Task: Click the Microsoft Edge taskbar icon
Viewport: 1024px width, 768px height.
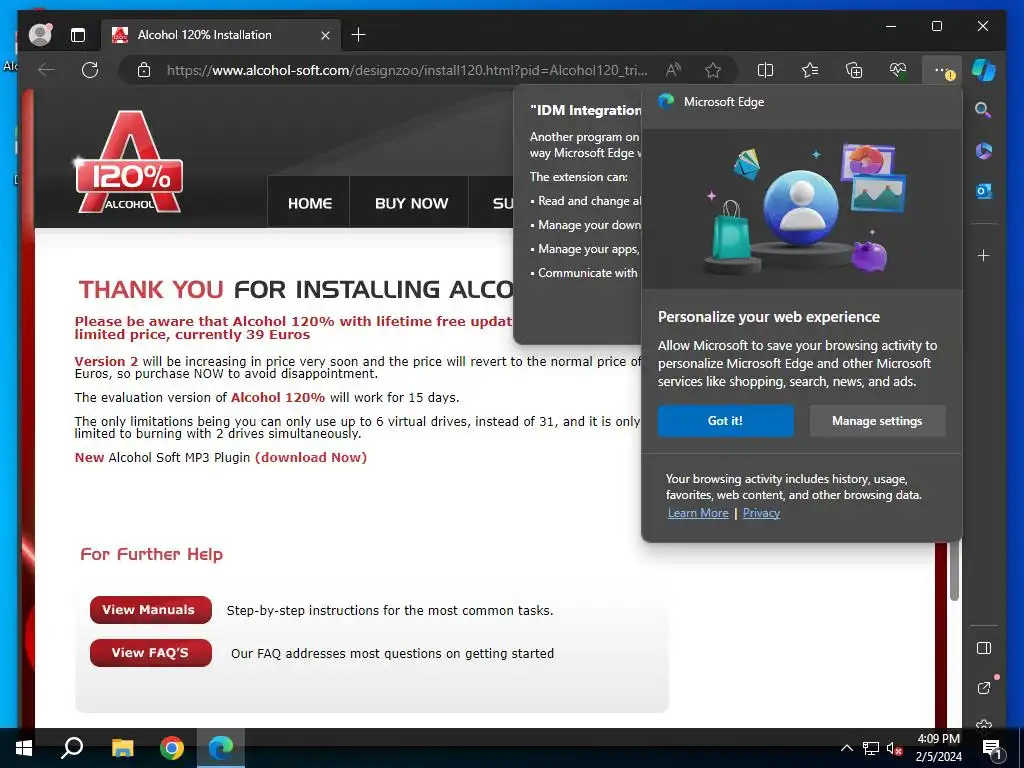Action: click(x=221, y=748)
